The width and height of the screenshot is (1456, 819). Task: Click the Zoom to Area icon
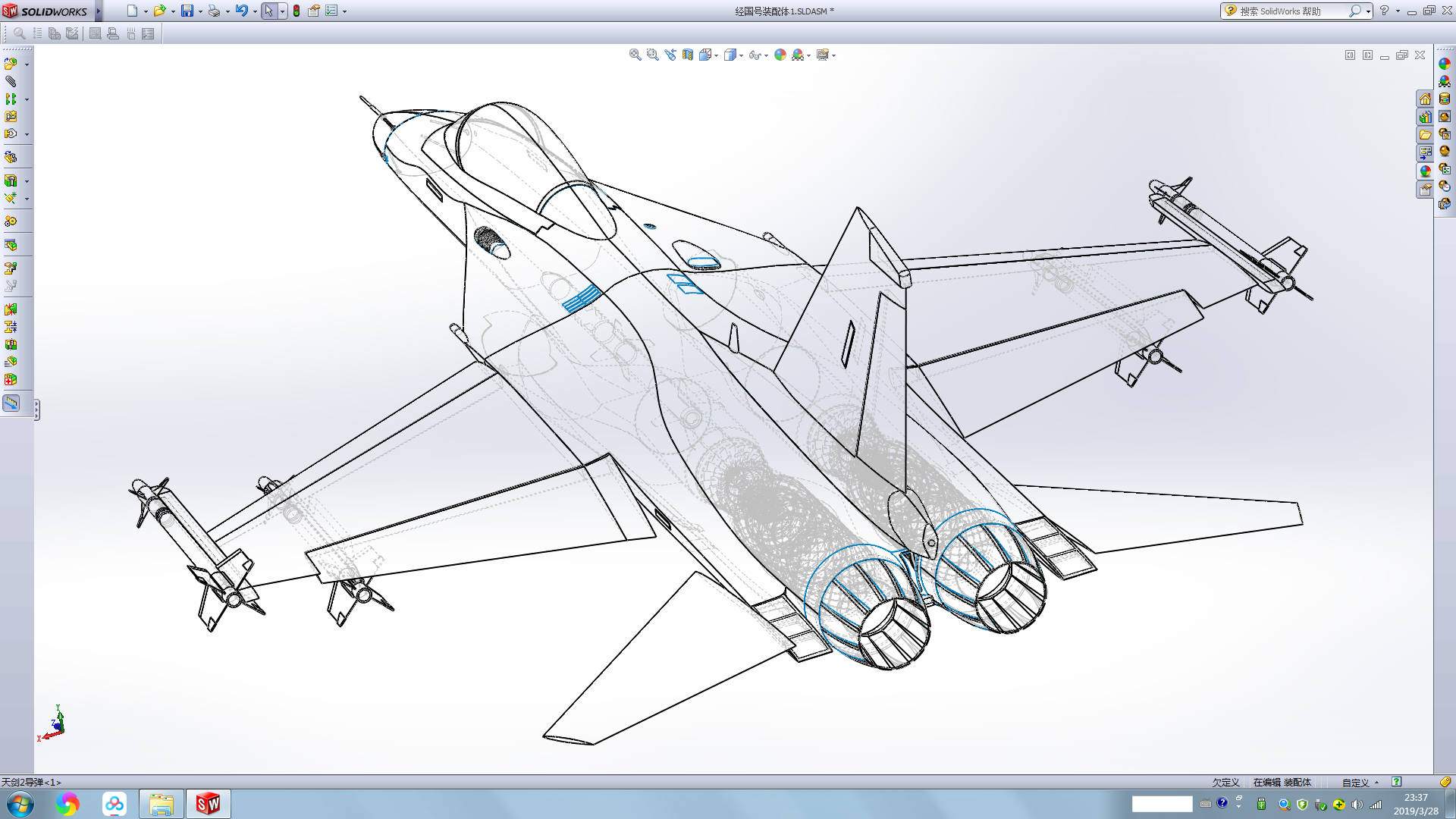point(652,55)
